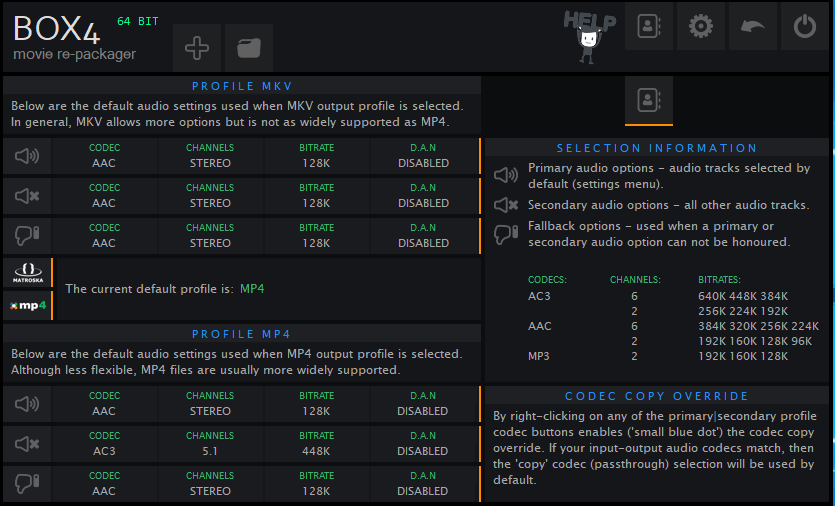The image size is (835, 506).
Task: Select the underlined profile tab icon
Action: click(x=649, y=100)
